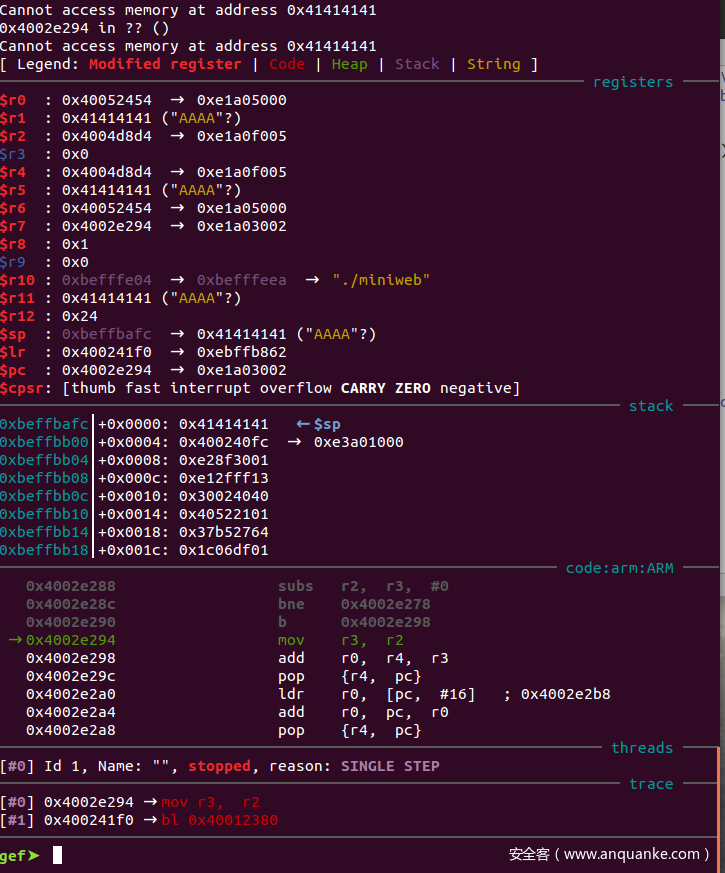Image resolution: width=725 pixels, height=873 pixels.
Task: Click stack address 0xbeffbb00
Action: click(x=44, y=442)
